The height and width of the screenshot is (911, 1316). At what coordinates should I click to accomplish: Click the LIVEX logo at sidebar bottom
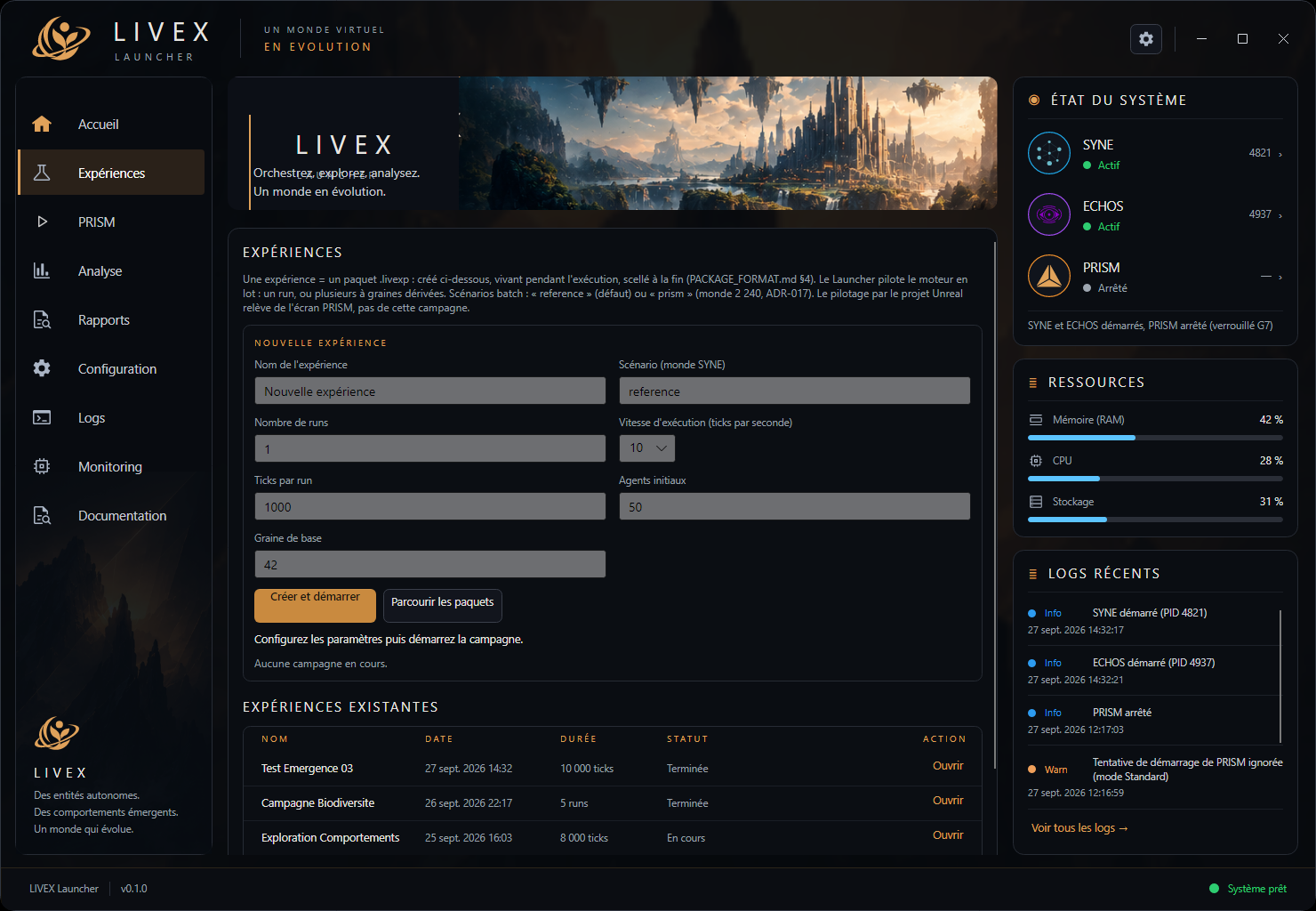(57, 734)
